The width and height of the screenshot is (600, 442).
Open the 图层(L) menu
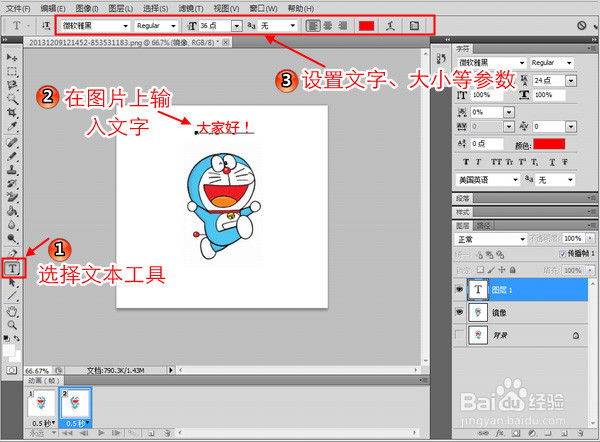tap(121, 8)
